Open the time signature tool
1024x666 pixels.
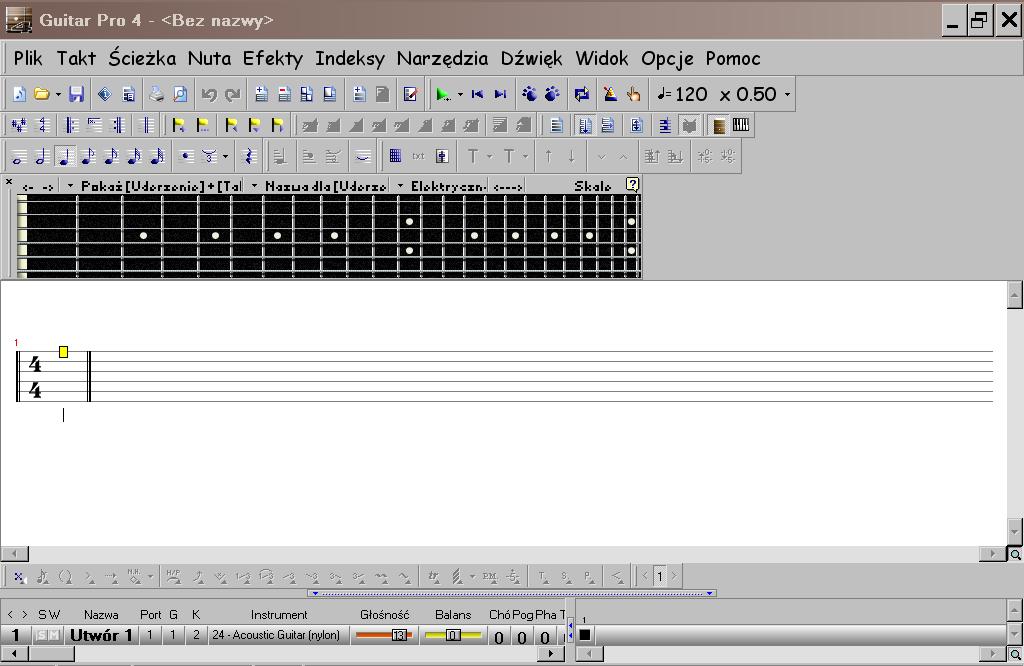click(44, 125)
